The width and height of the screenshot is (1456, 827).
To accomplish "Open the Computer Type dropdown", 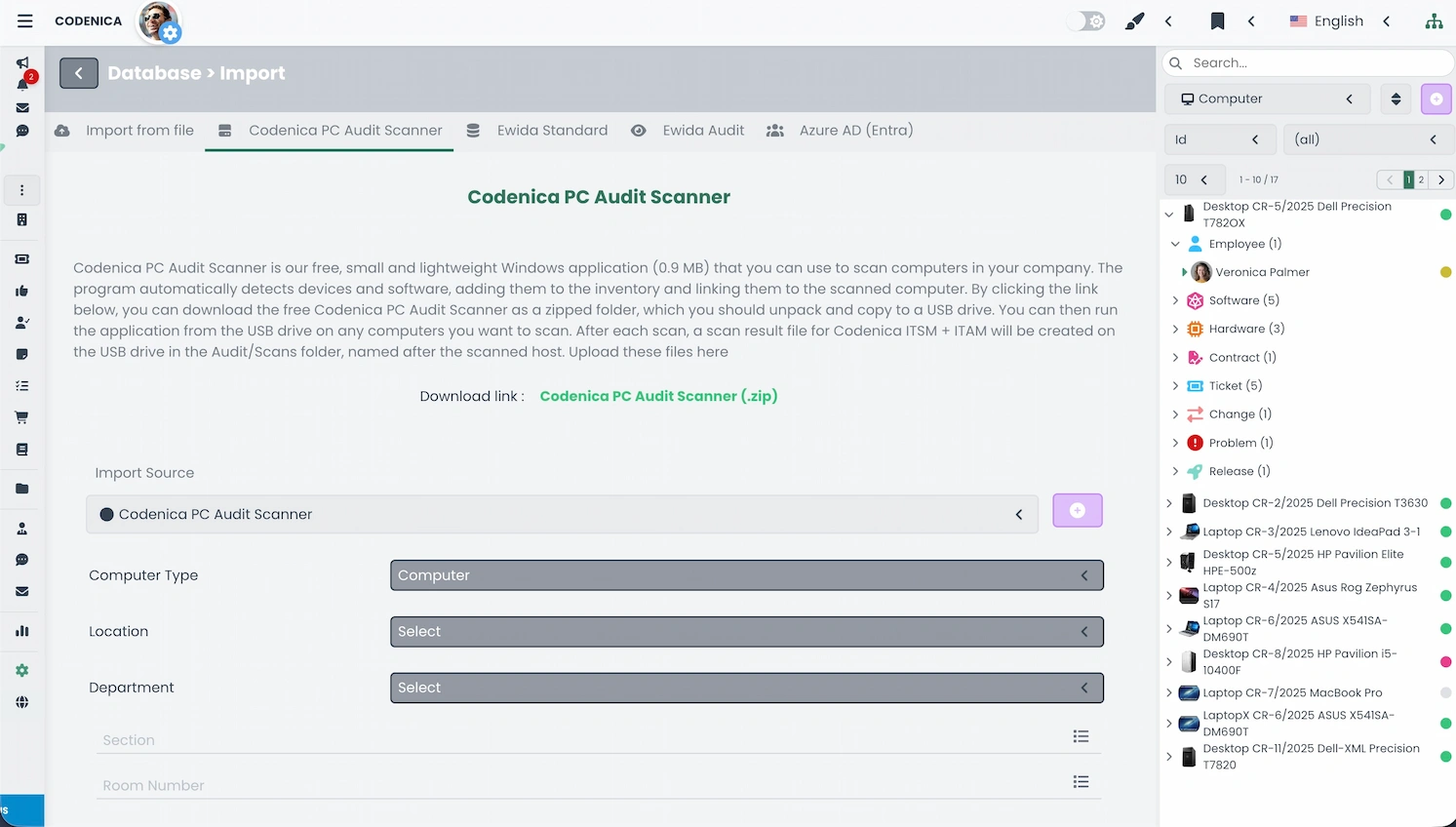I will (x=746, y=575).
